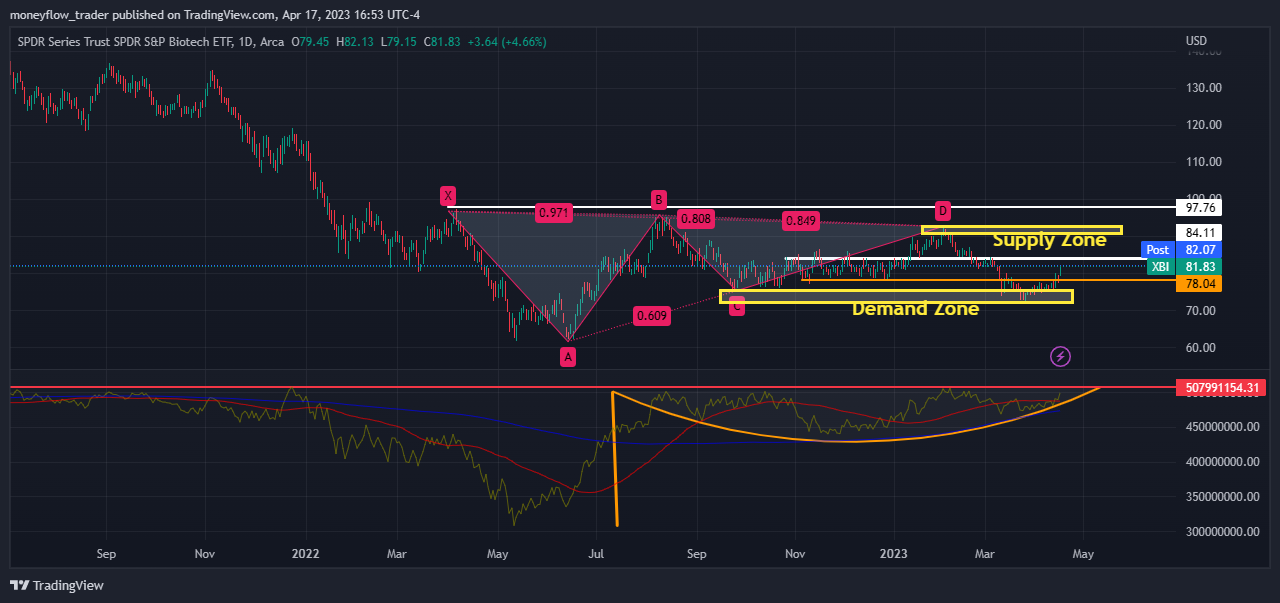1280x603 pixels.
Task: Click the XBI 81.83 price tag
Action: coord(1184,266)
